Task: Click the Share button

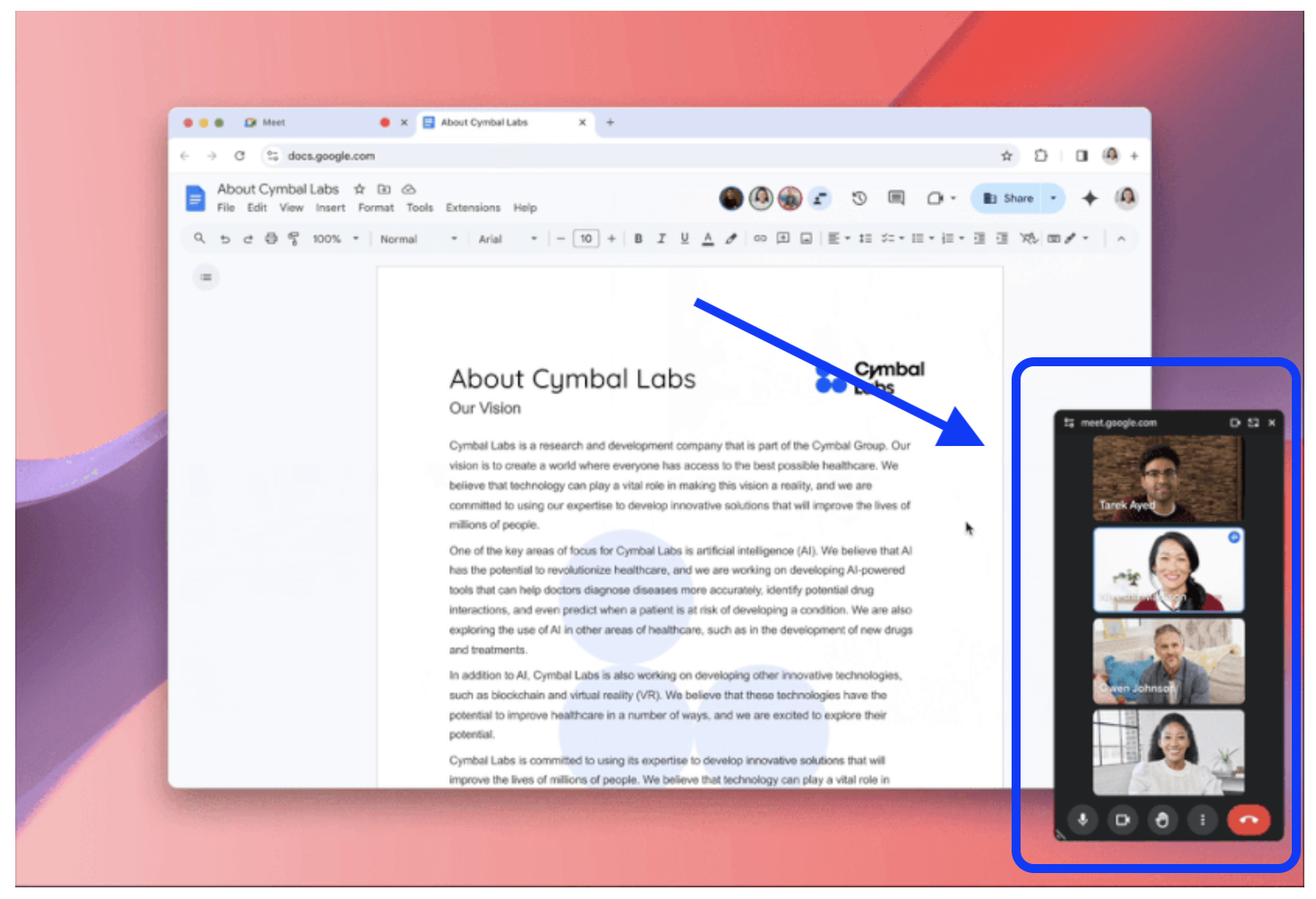Action: tap(1008, 198)
